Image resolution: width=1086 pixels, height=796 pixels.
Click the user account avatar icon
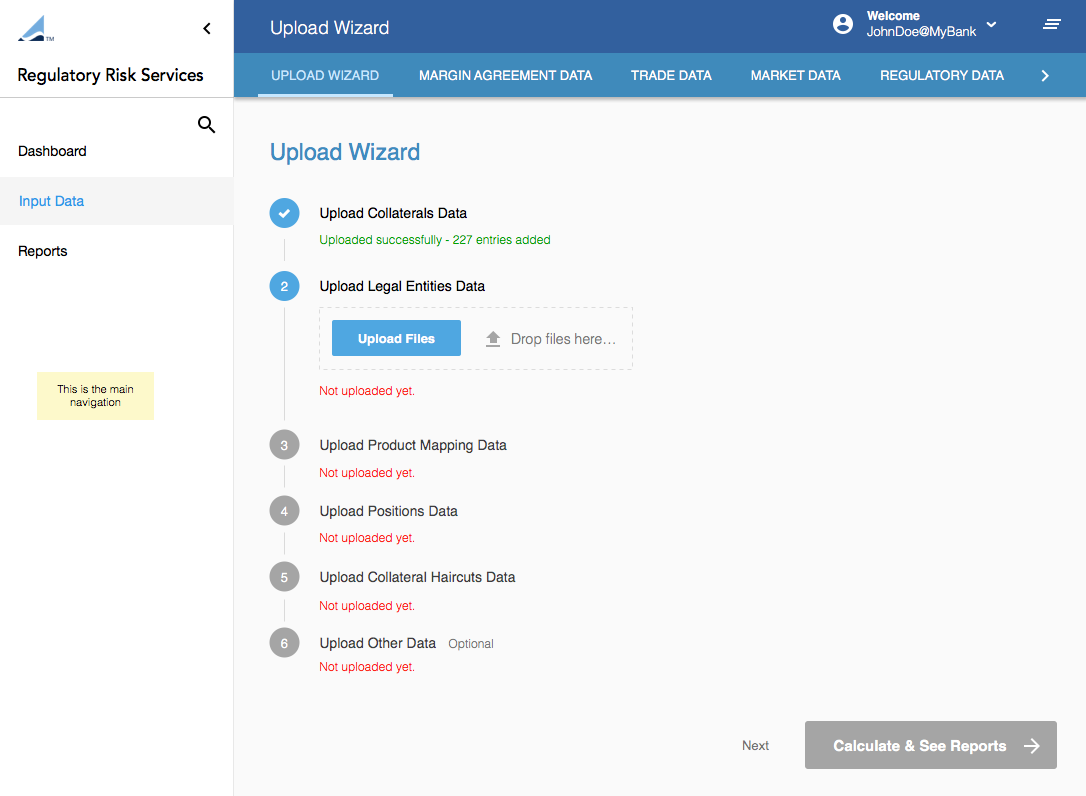pos(843,25)
